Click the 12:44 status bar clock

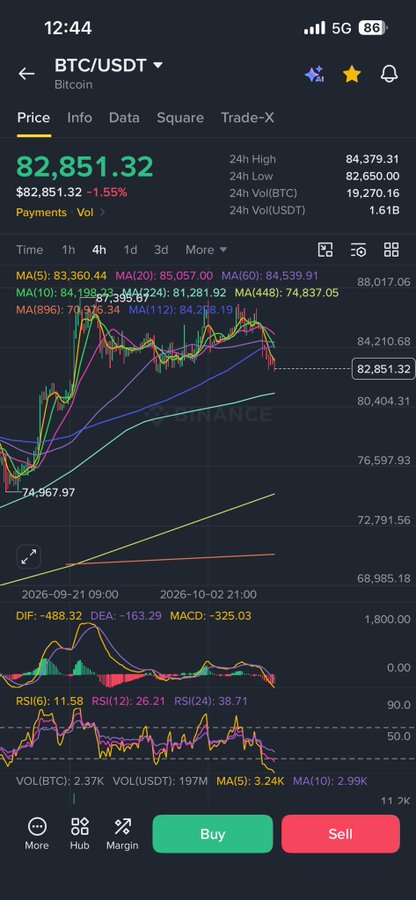coord(68,28)
